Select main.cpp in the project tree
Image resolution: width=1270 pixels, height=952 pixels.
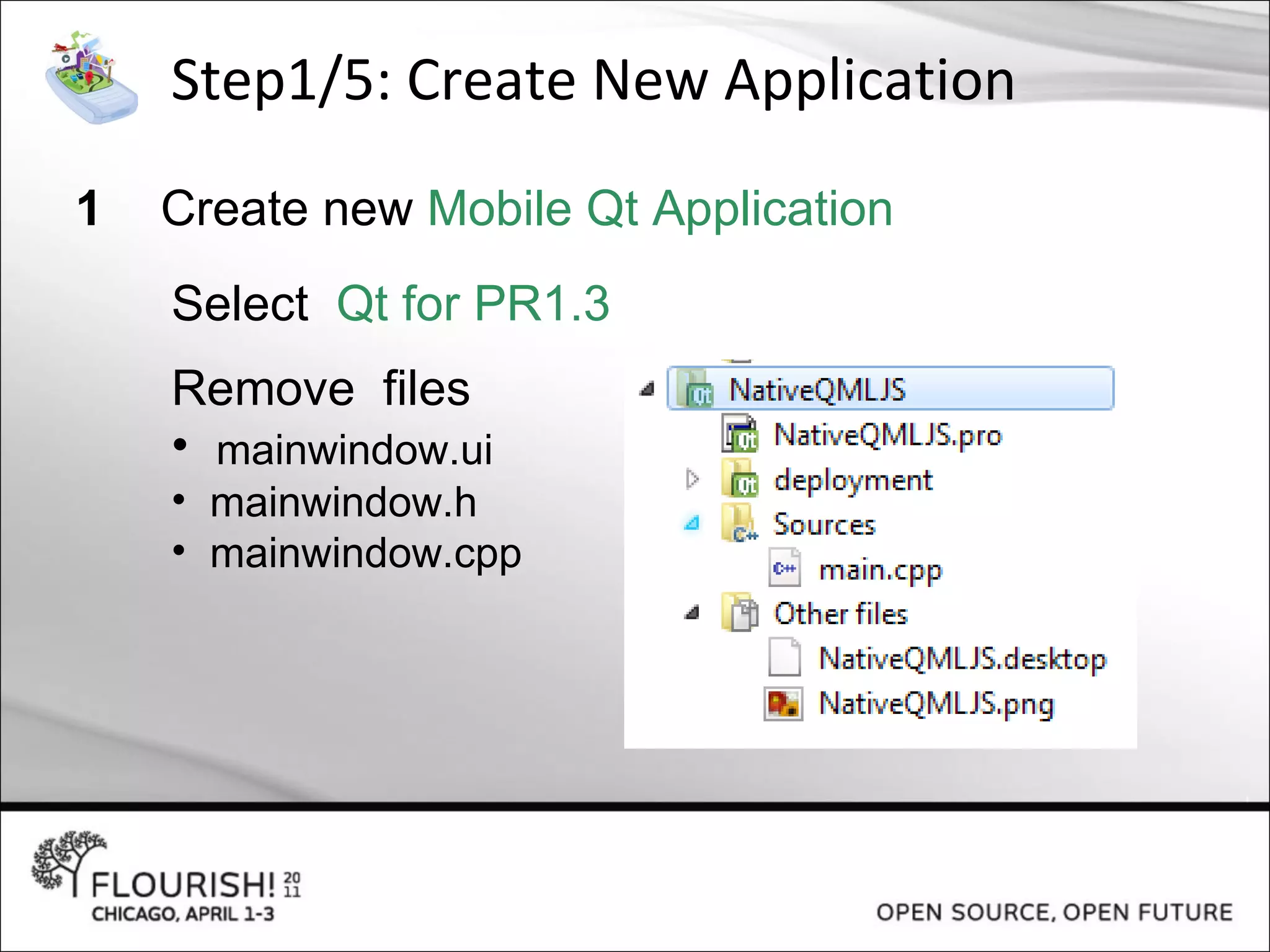coord(880,570)
